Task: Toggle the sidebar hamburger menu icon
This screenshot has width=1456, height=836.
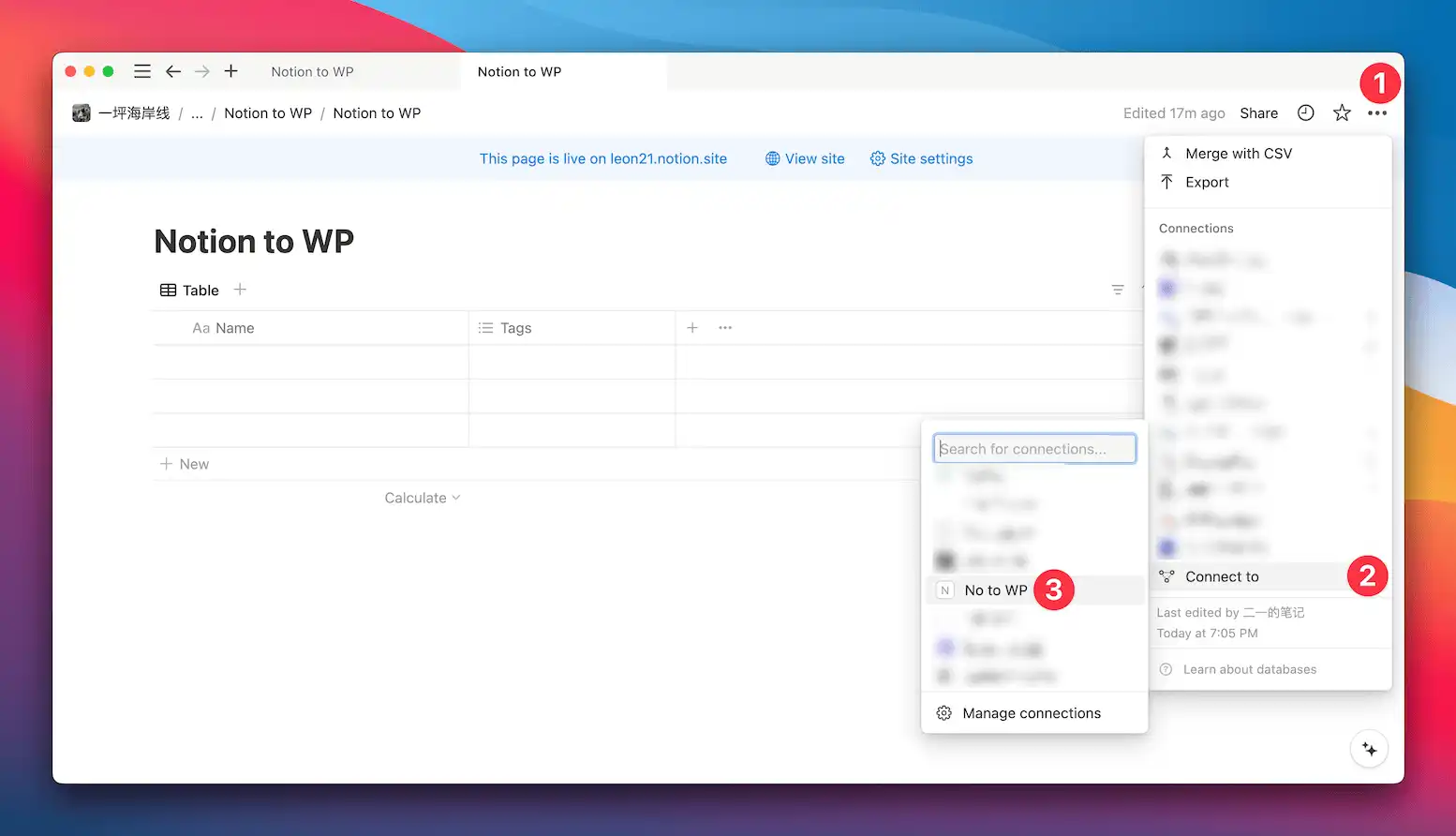Action: coord(142,71)
